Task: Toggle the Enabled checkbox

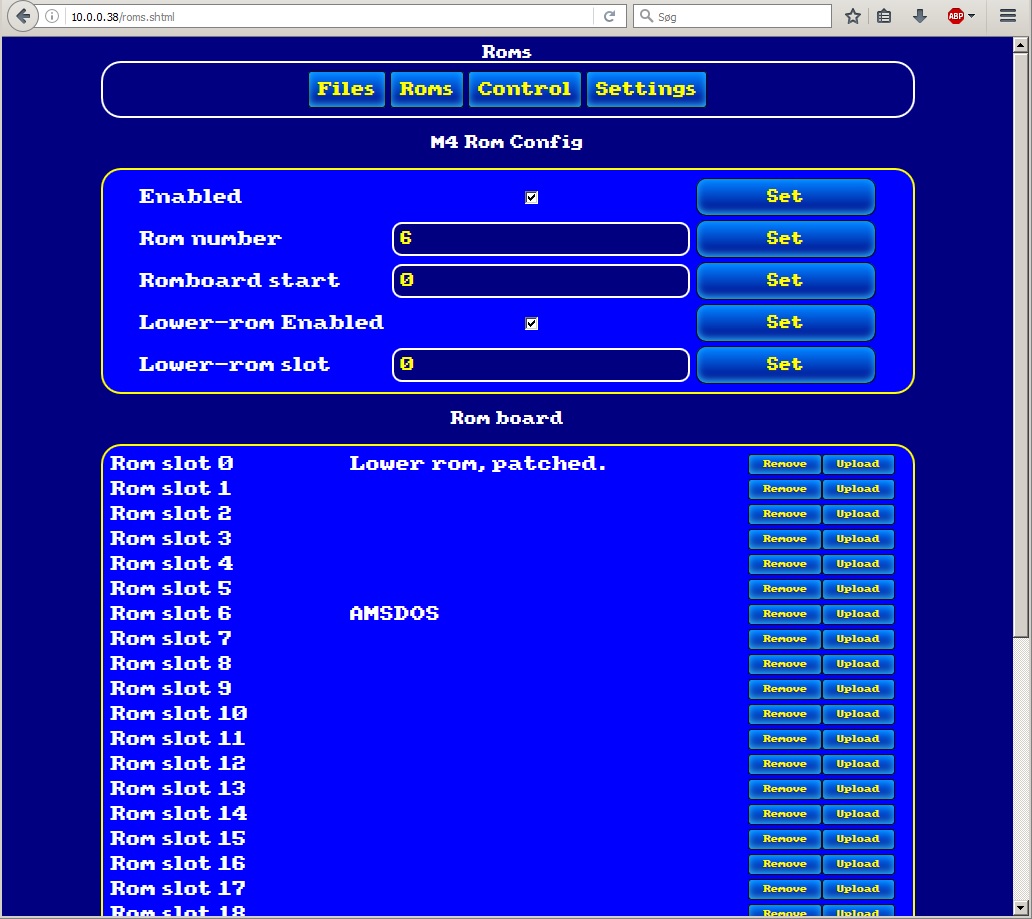Action: 532,197
